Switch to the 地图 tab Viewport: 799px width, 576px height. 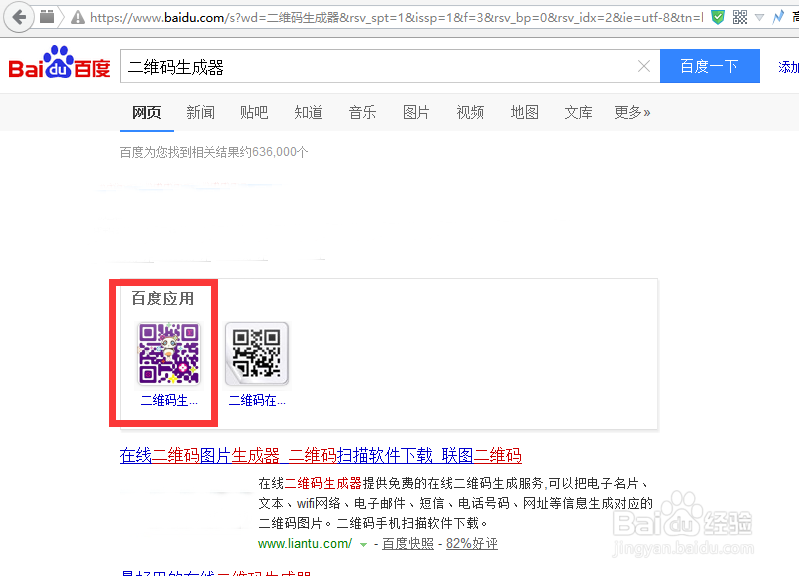(524, 112)
